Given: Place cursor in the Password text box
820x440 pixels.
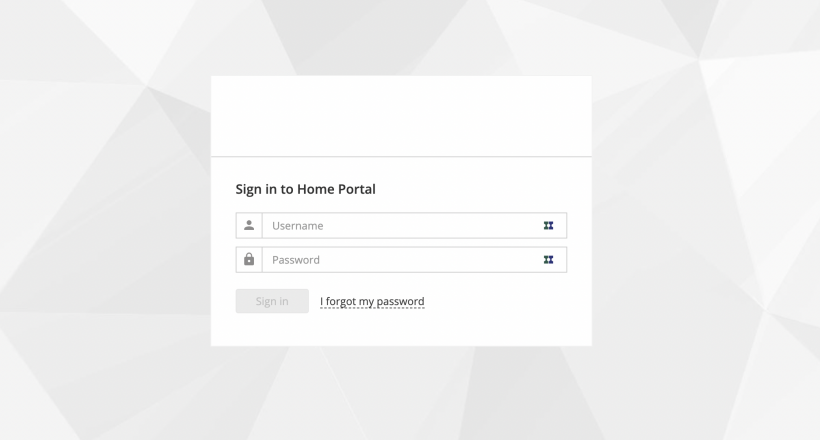Looking at the screenshot, I should [x=400, y=260].
